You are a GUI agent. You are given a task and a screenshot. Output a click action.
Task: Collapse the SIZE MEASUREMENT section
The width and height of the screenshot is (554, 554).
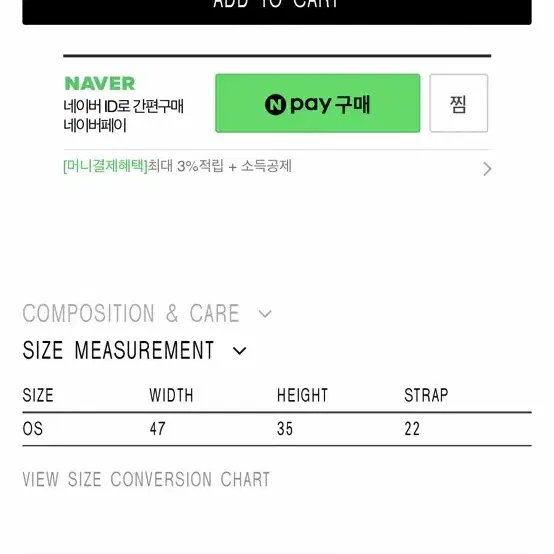coord(118,350)
